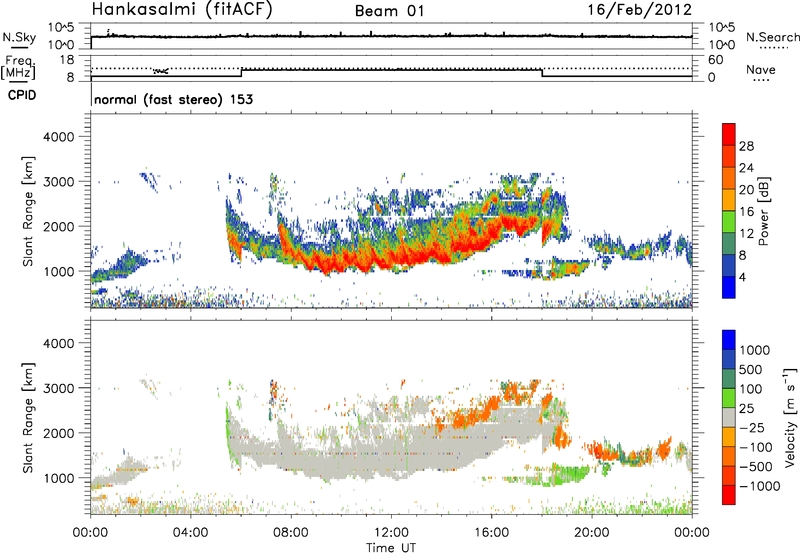Click the "12" tick on power colour bar

746,234
